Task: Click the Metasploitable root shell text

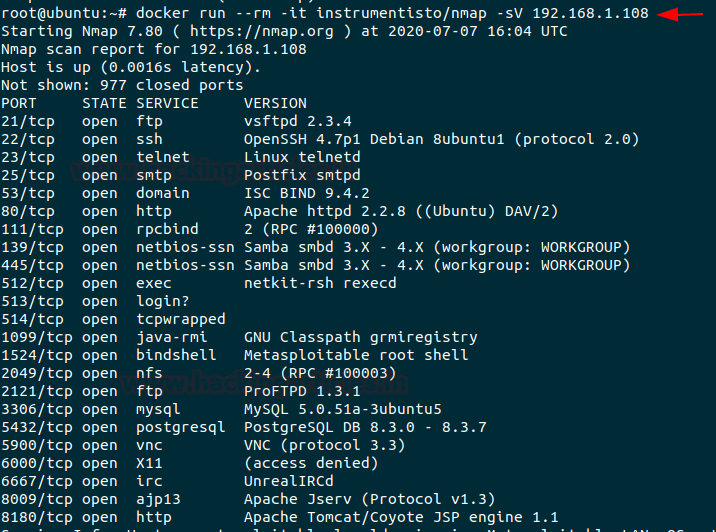Action: [356, 355]
